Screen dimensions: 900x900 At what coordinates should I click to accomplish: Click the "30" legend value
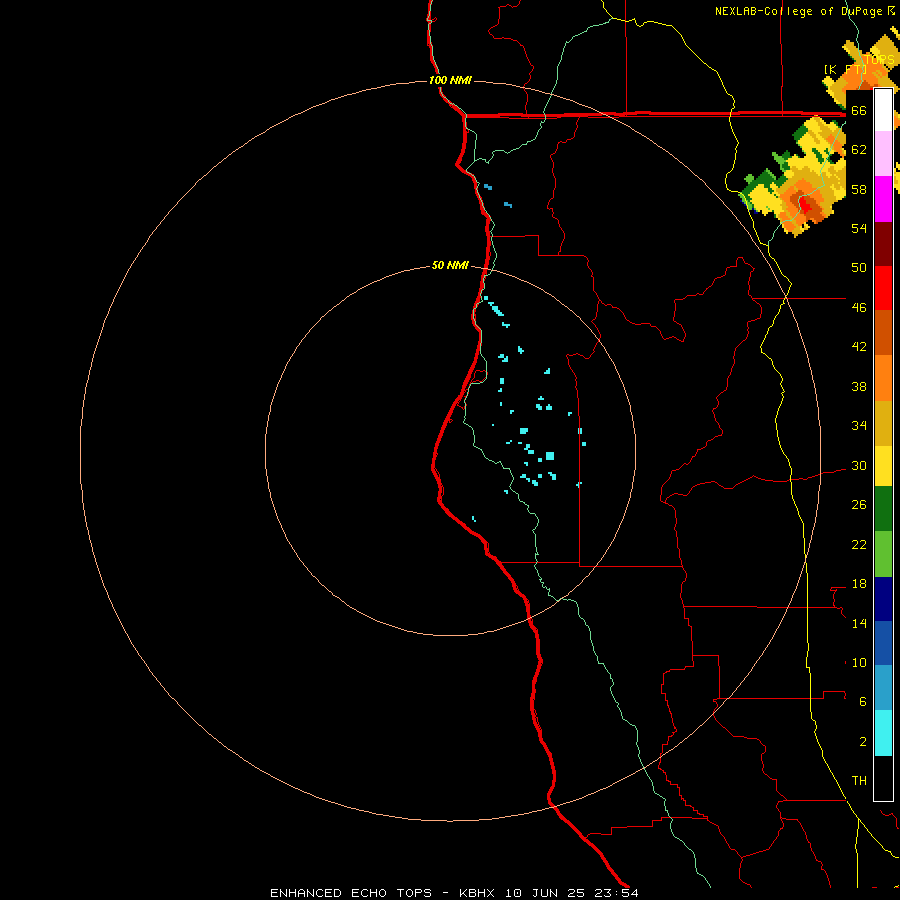click(x=859, y=465)
